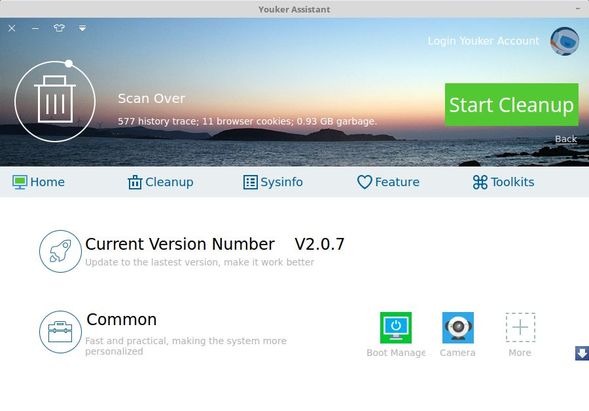Click the green Start Cleanup button
589x411 pixels.
511,104
